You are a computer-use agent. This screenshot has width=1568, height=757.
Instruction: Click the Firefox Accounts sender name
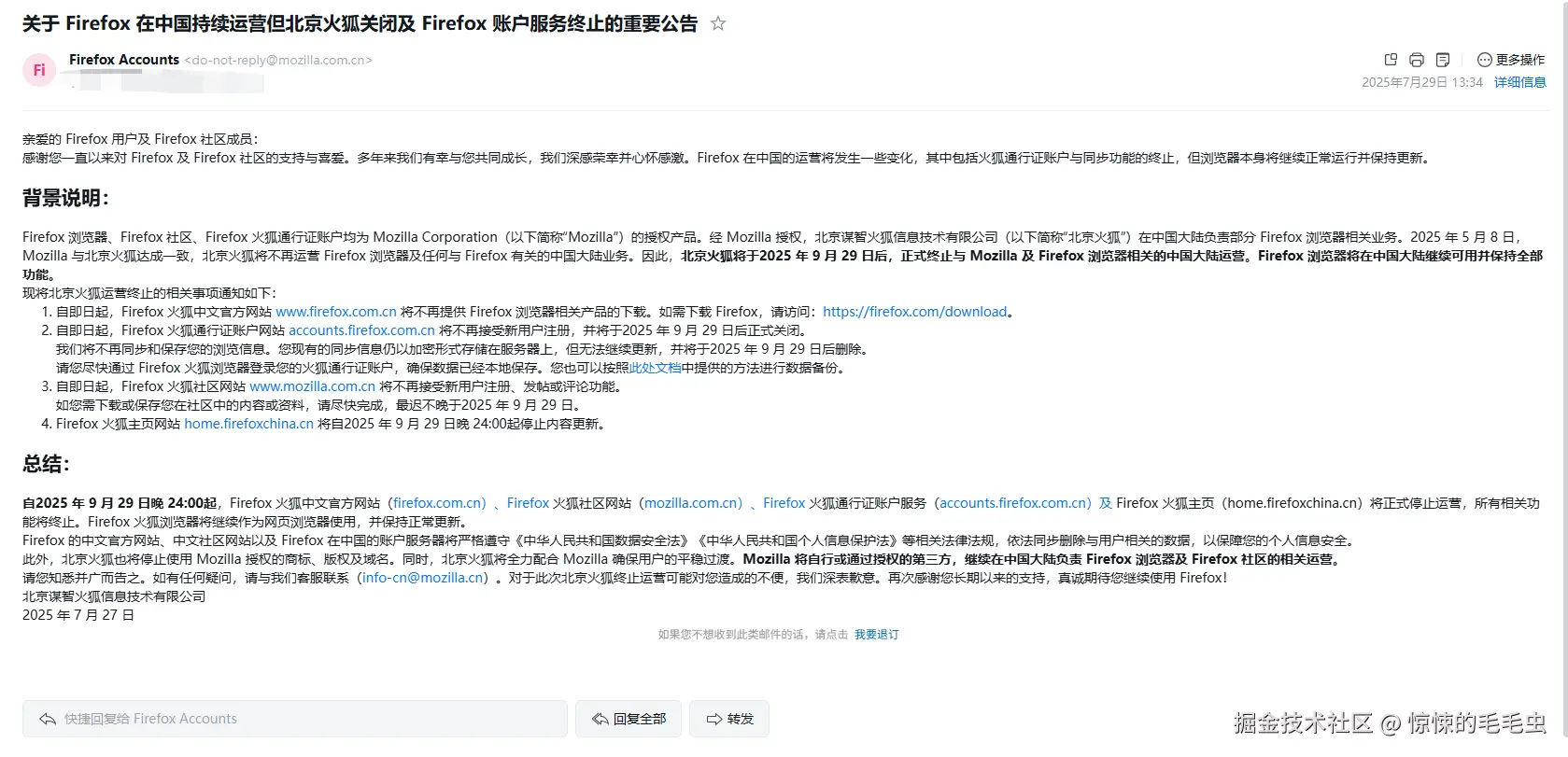pos(124,60)
